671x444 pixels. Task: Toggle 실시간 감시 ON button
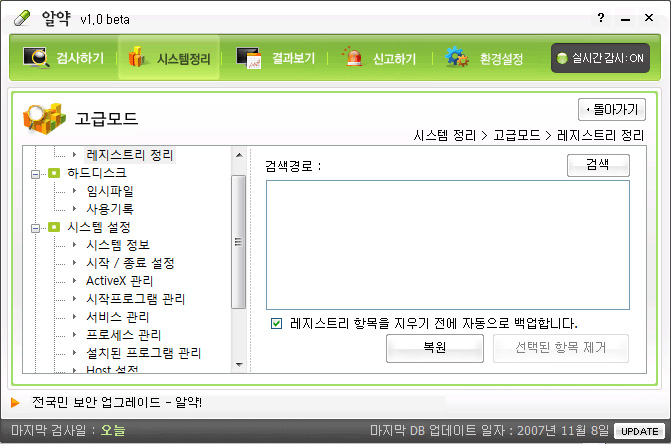click(600, 58)
